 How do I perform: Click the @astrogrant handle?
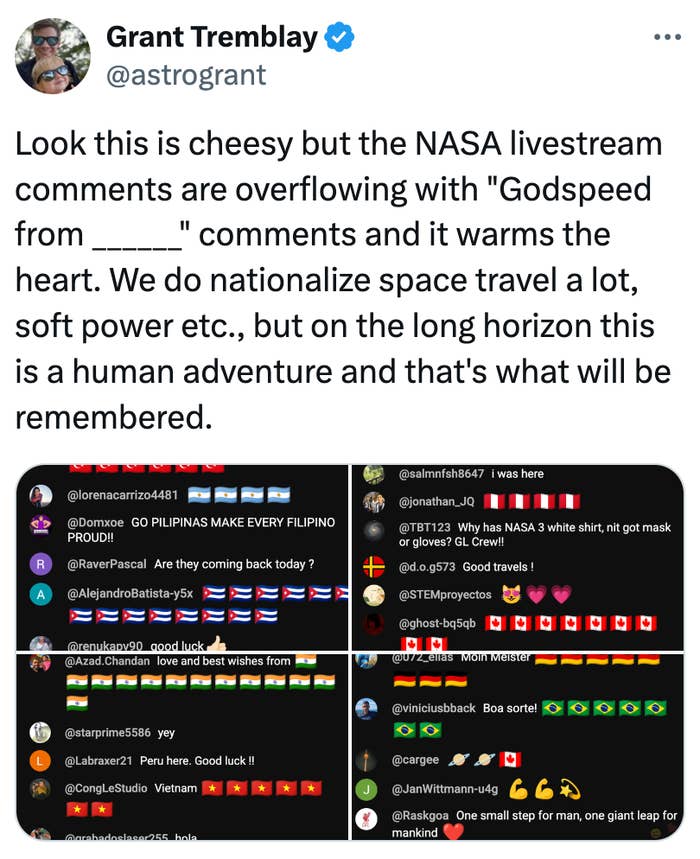point(186,75)
